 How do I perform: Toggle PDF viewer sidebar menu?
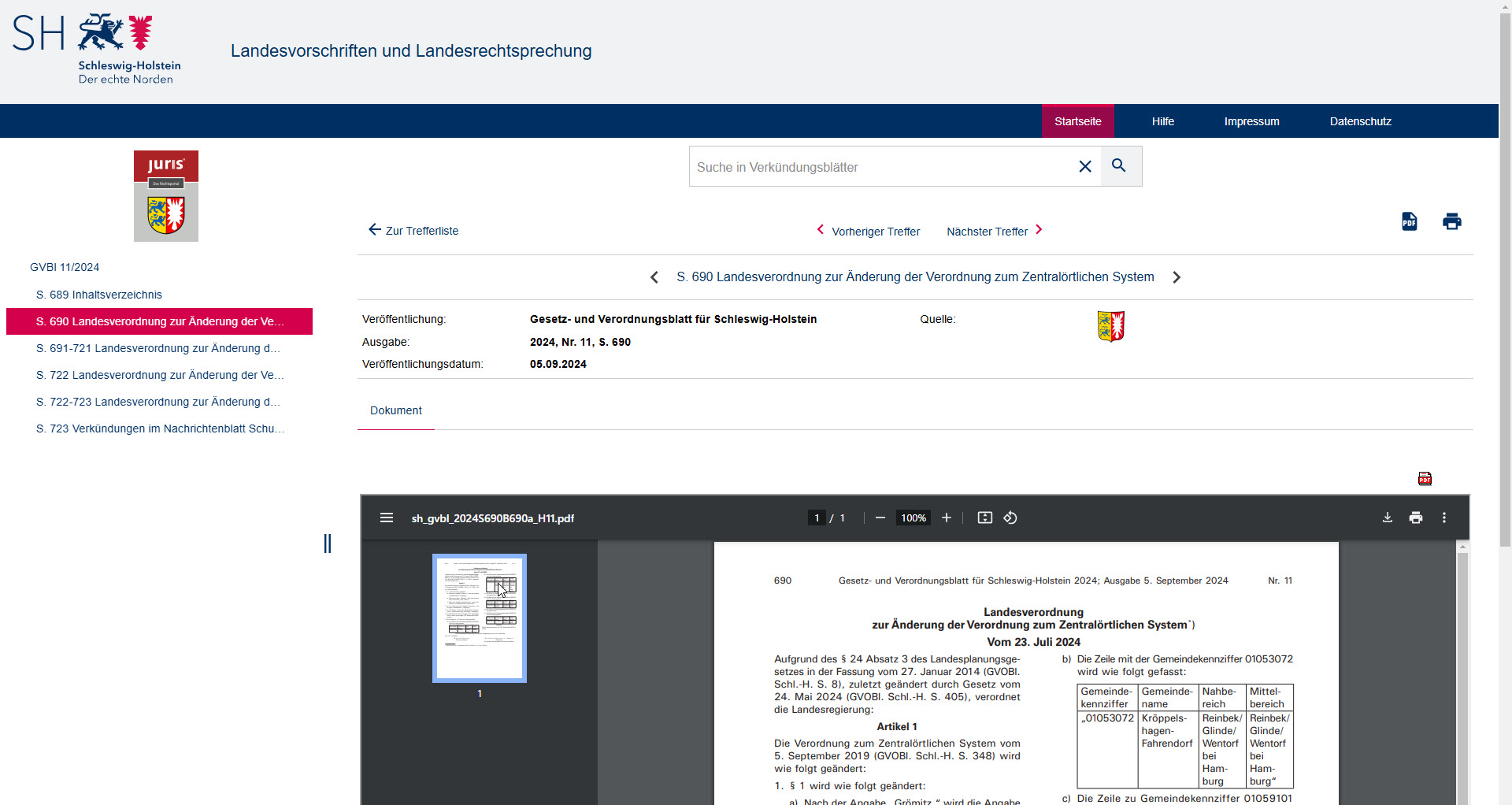click(x=387, y=517)
